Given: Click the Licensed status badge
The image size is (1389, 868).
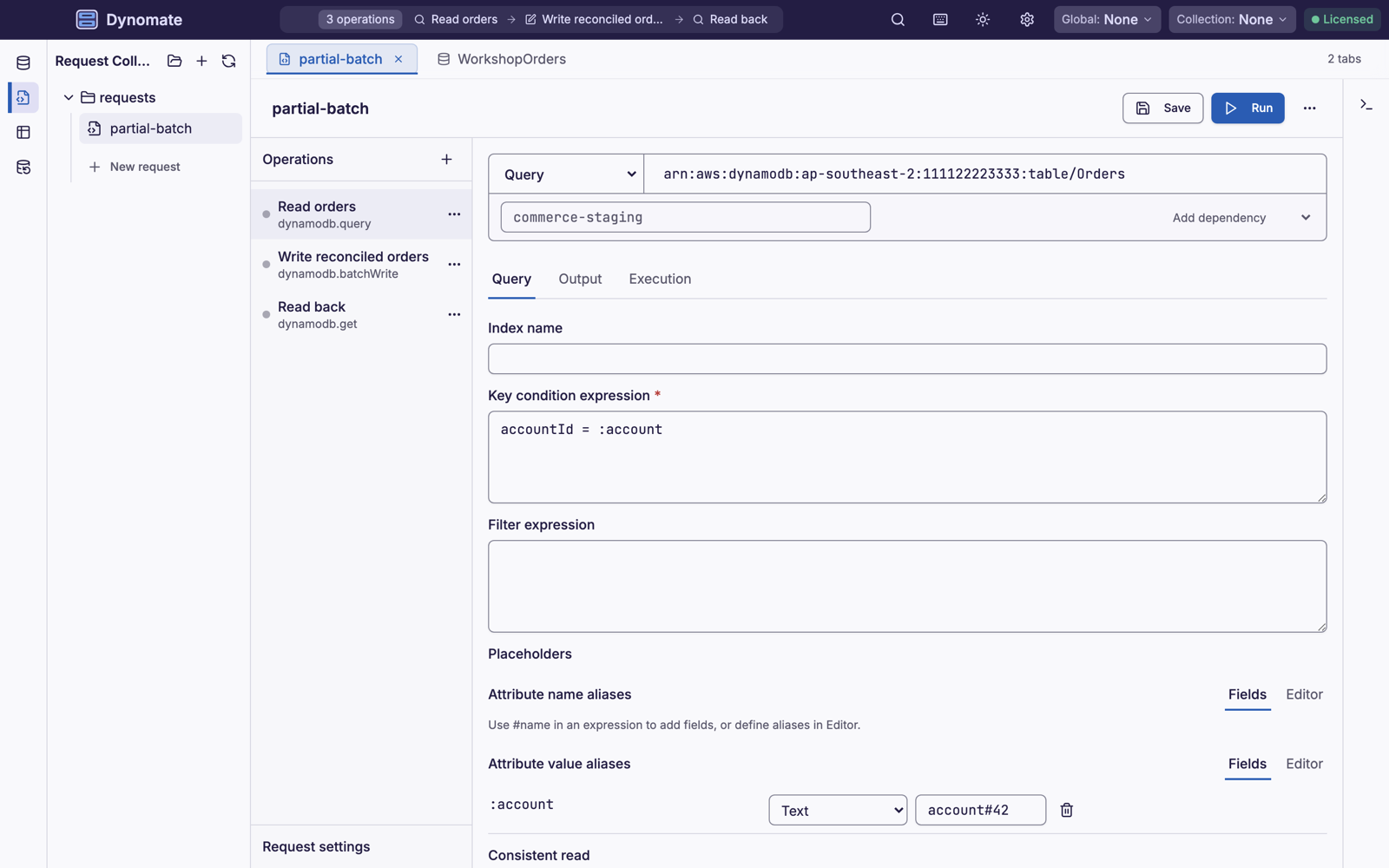Looking at the screenshot, I should (x=1342, y=19).
